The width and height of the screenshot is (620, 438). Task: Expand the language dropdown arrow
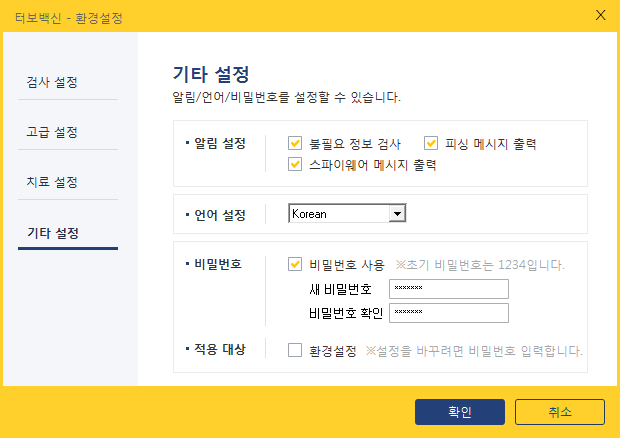pyautogui.click(x=397, y=213)
